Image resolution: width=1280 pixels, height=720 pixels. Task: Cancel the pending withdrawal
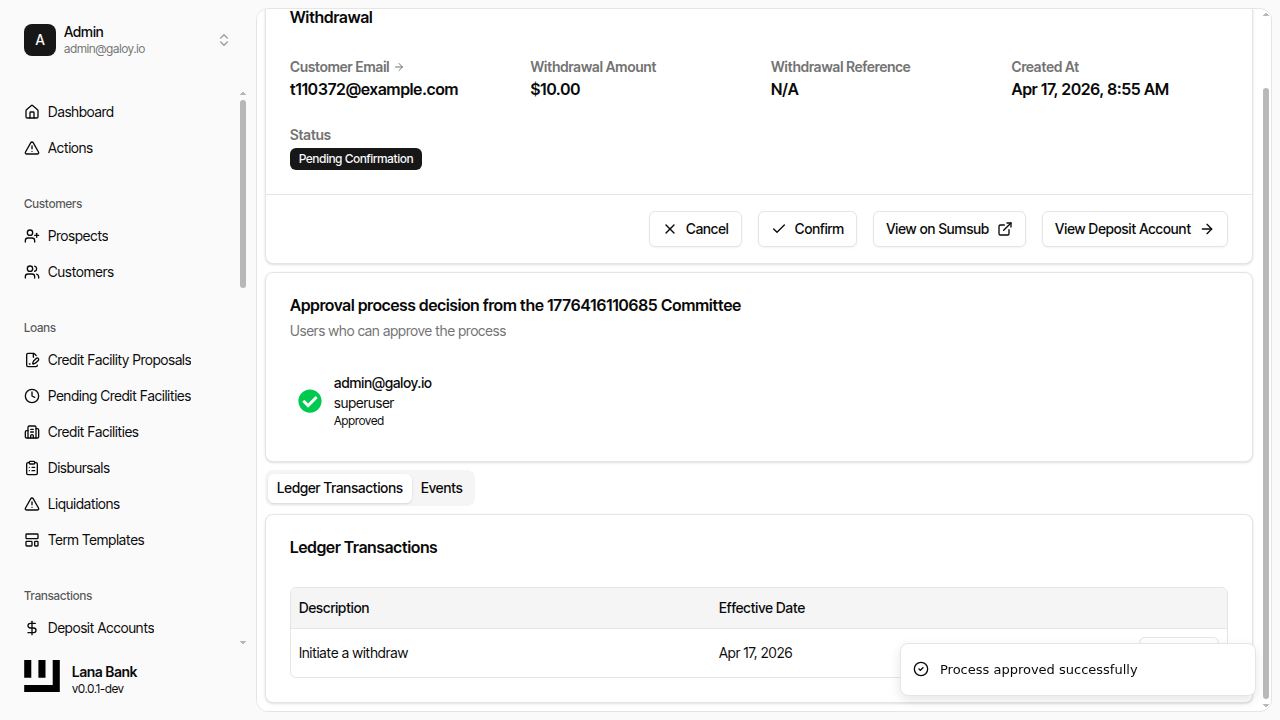[695, 229]
